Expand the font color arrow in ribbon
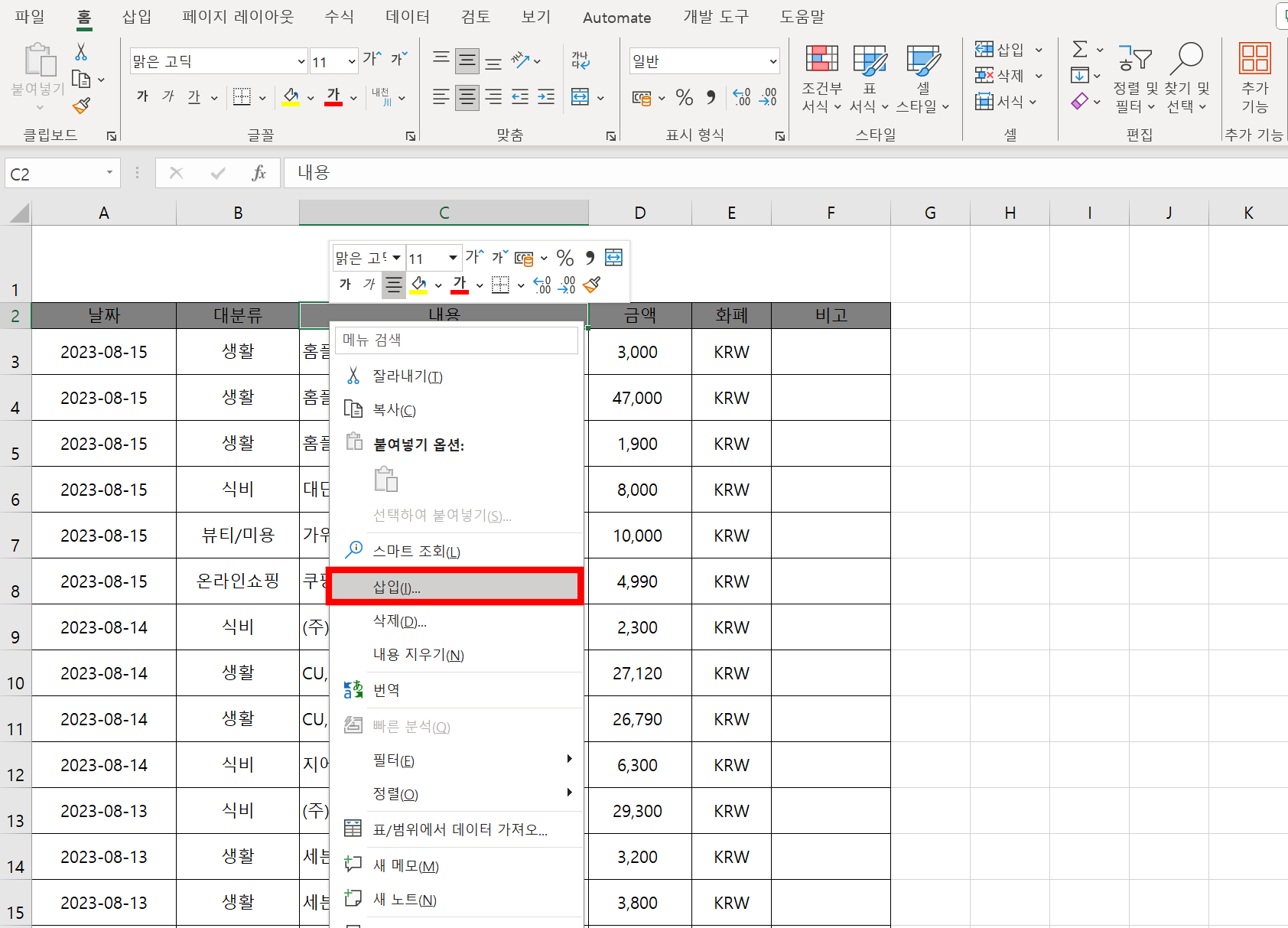Screen dimensions: 1288x928 353,97
